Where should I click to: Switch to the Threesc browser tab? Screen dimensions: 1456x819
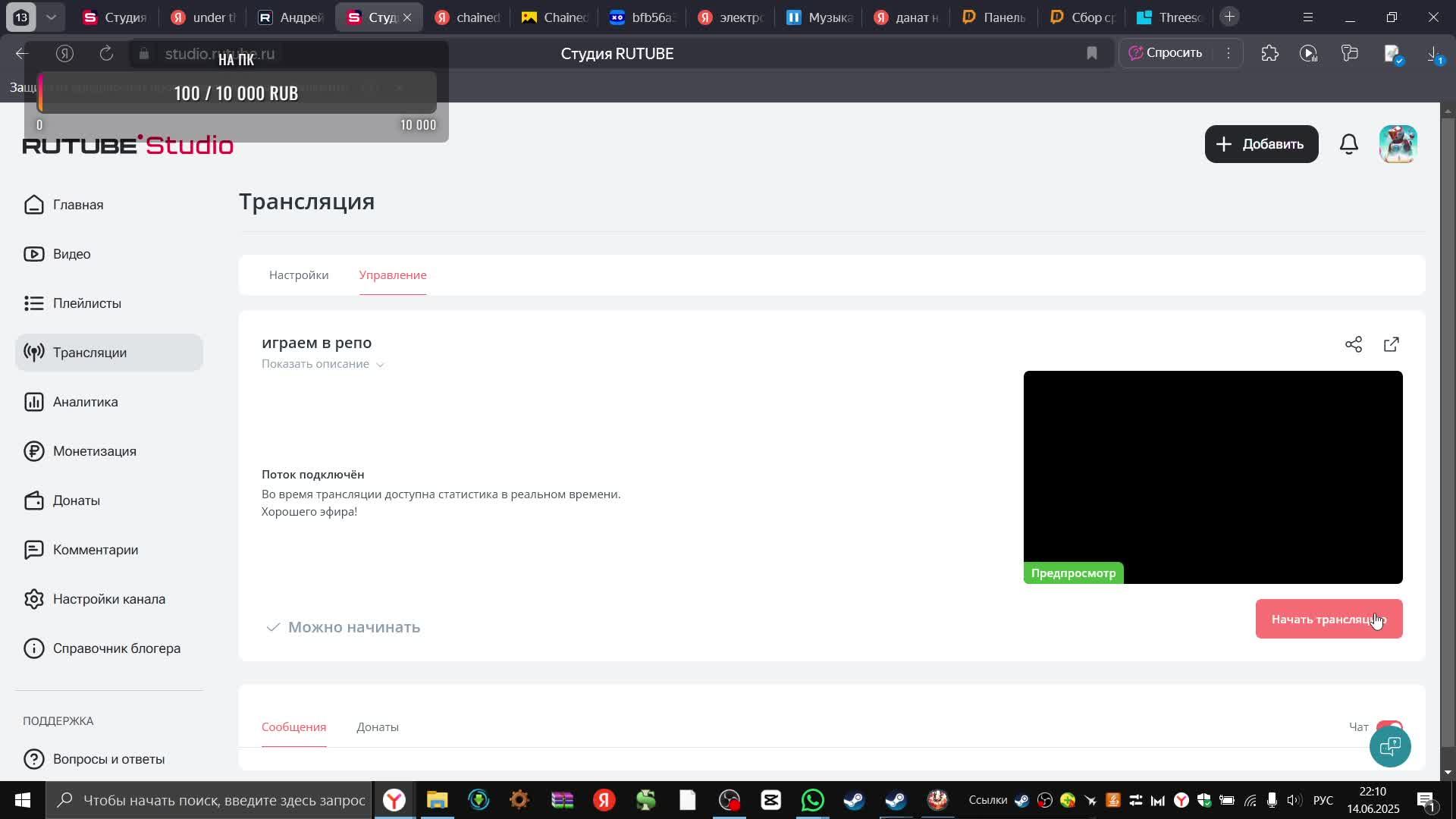pos(1170,17)
